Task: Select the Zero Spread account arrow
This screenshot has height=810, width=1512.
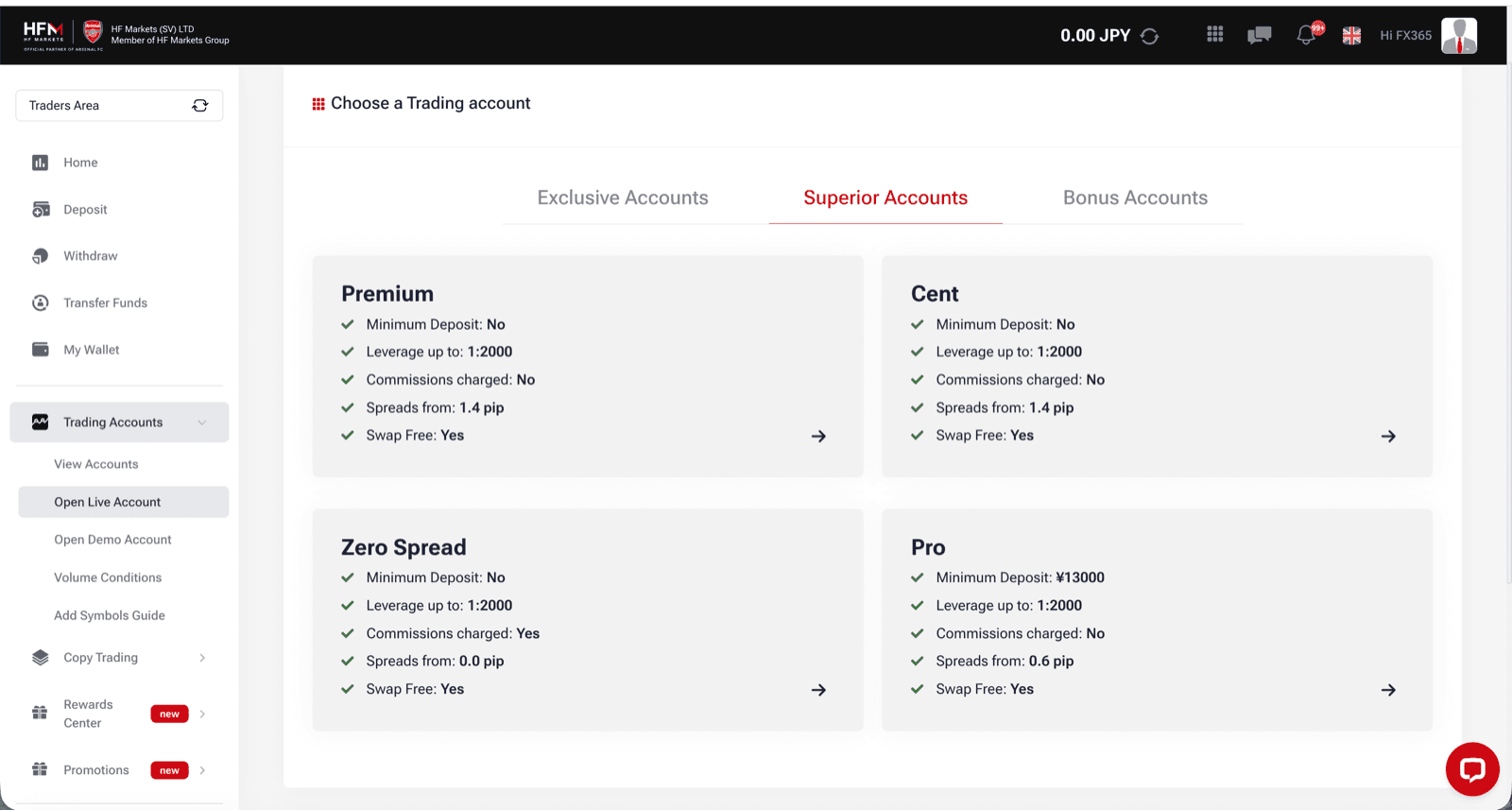Action: pos(818,690)
